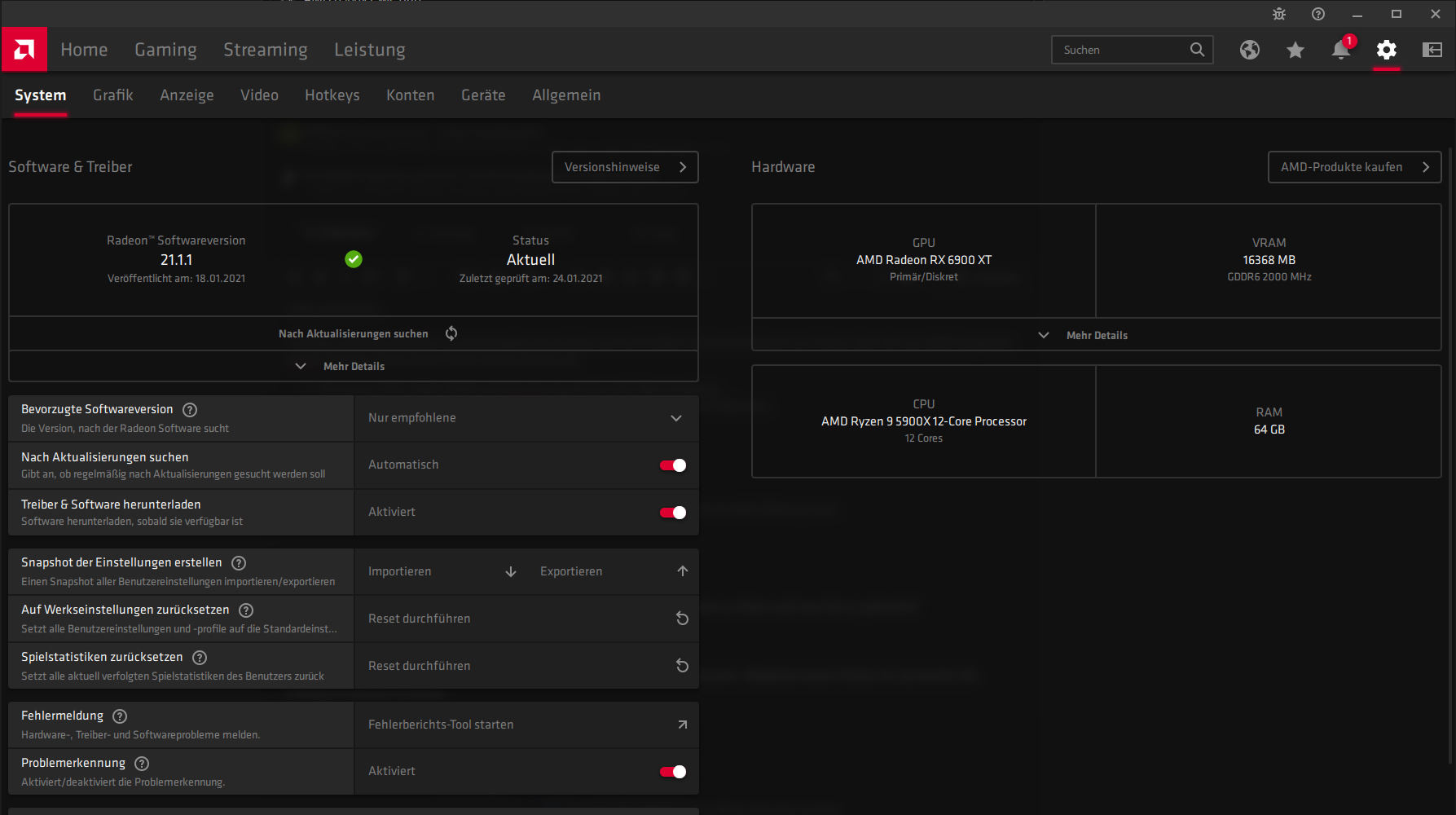Click the refresh icon to check updates

pyautogui.click(x=451, y=333)
